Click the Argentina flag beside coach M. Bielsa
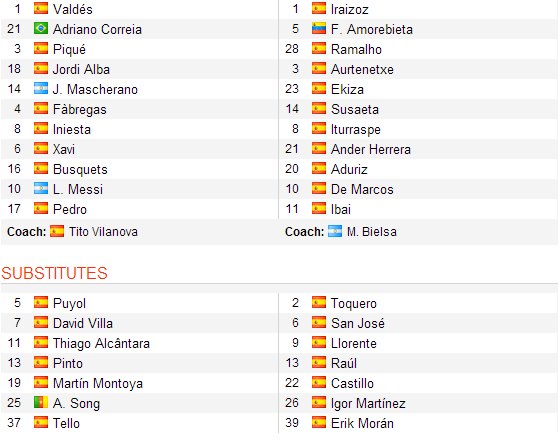 tap(335, 231)
